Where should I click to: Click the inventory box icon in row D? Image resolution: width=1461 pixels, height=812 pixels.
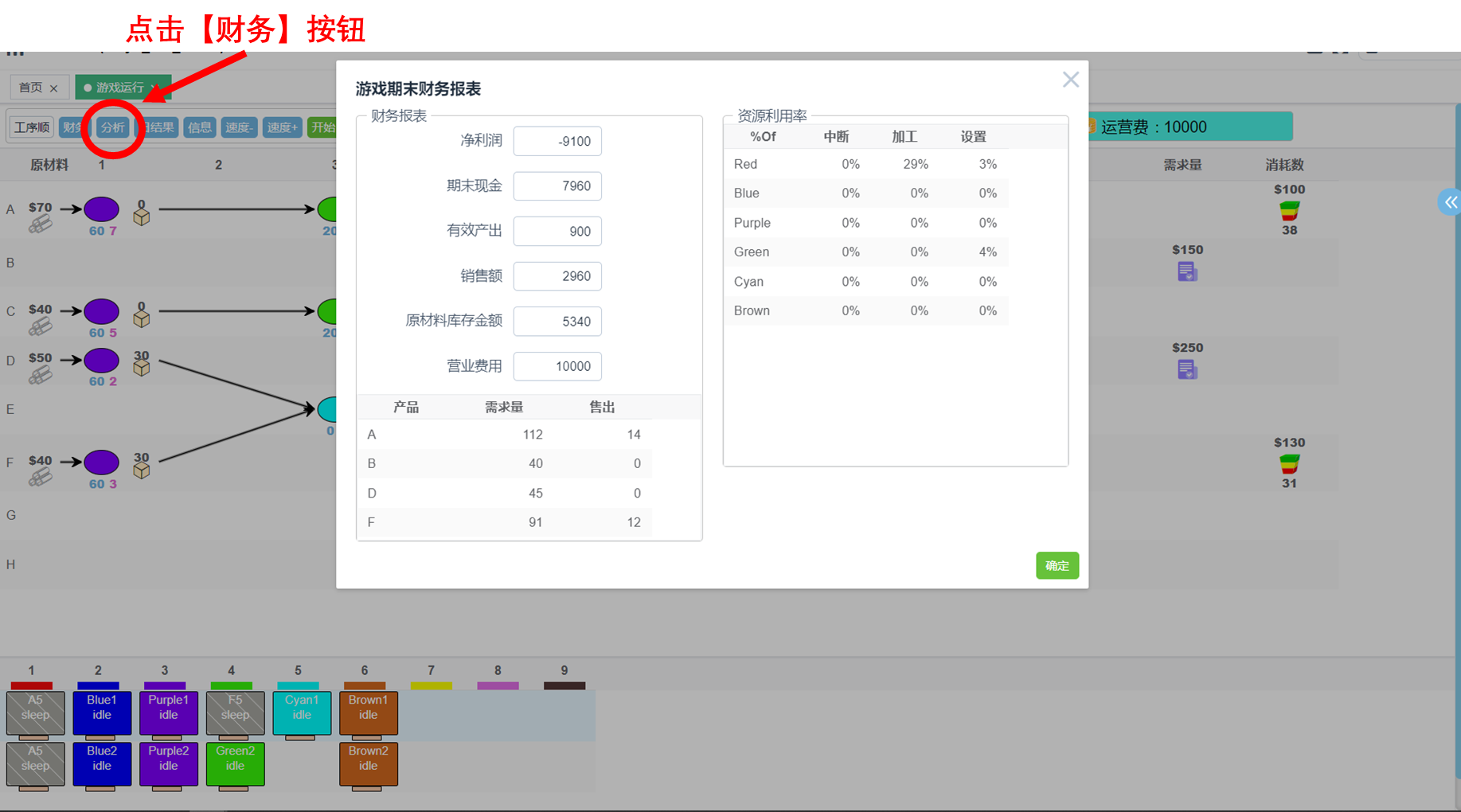(x=142, y=367)
